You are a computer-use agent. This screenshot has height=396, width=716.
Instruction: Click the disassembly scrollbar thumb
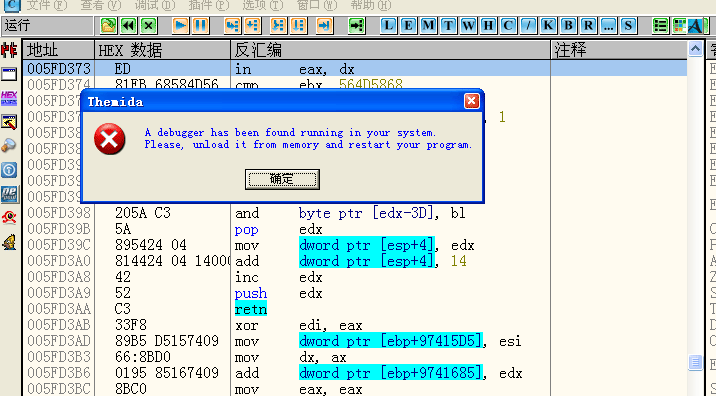tap(695, 363)
